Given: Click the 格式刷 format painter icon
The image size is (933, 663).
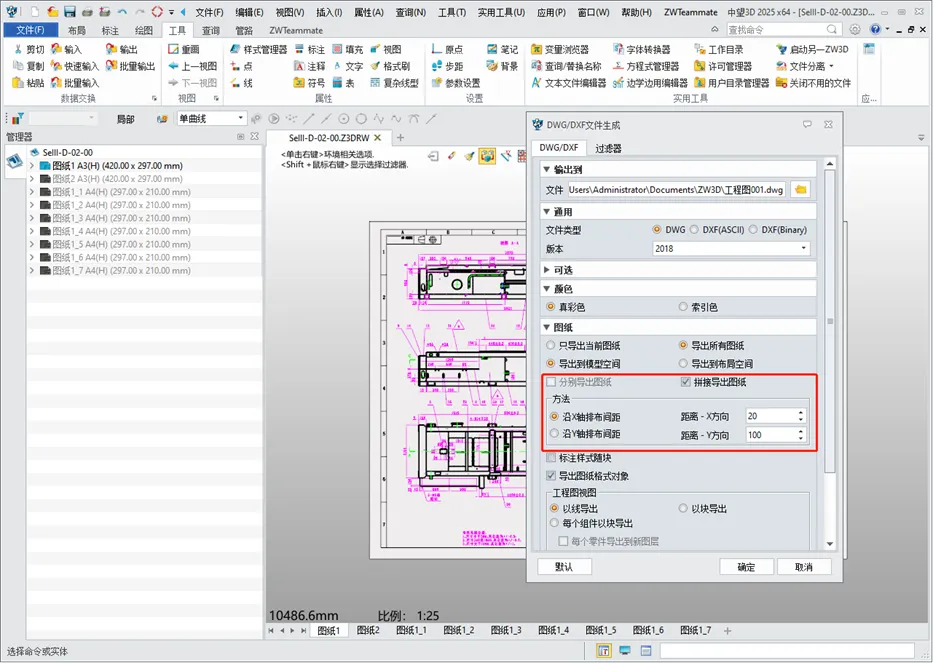Looking at the screenshot, I should (375, 66).
